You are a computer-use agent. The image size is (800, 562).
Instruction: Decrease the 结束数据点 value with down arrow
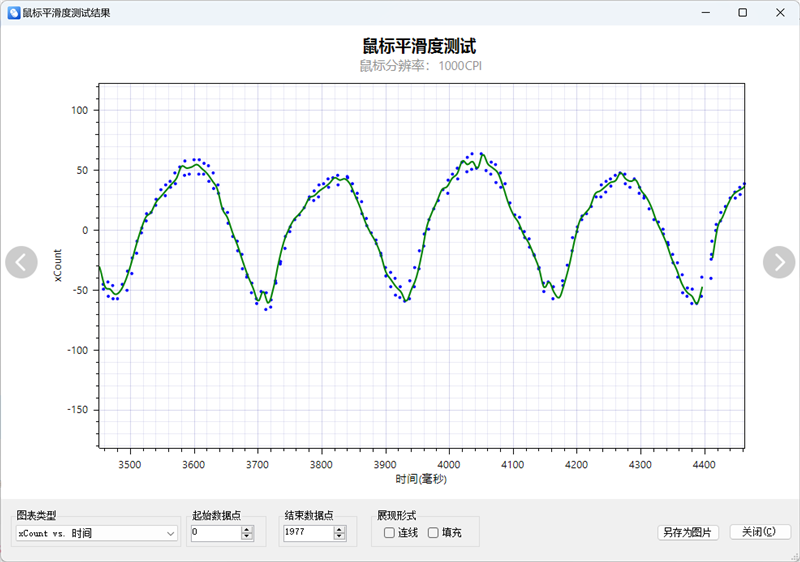click(x=339, y=537)
